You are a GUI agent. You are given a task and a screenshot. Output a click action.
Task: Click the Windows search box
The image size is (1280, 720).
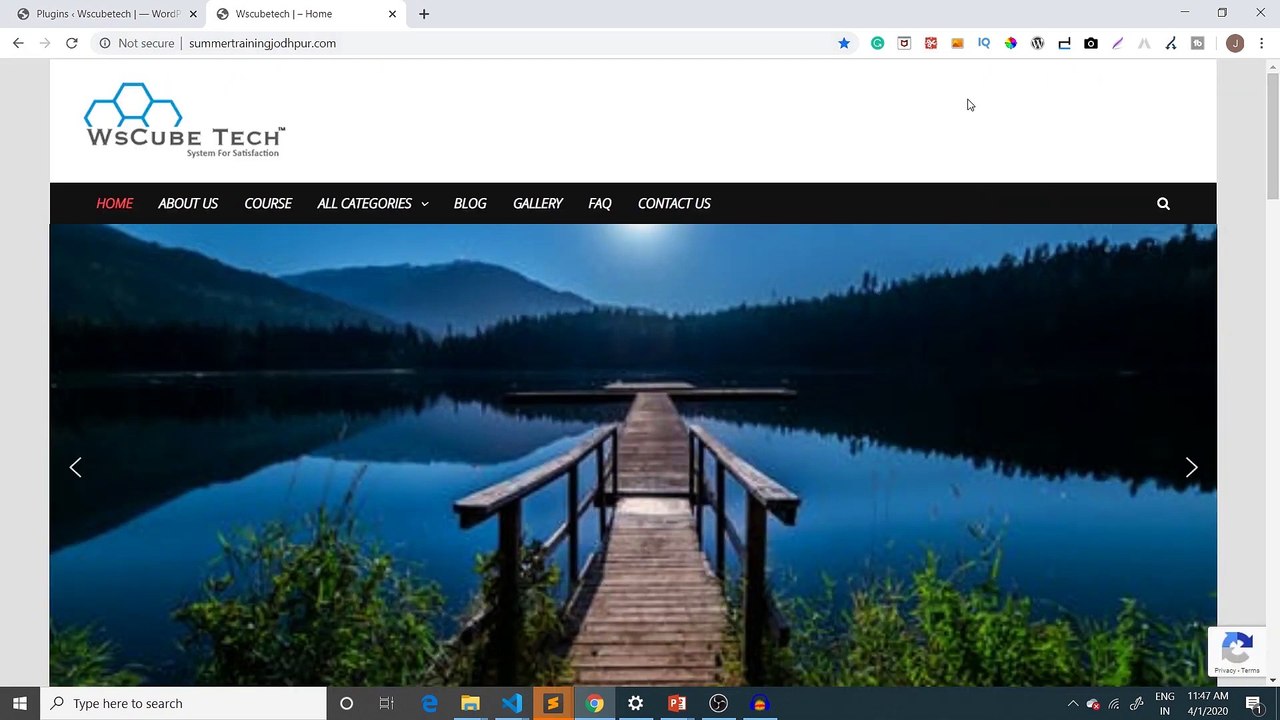coord(183,703)
